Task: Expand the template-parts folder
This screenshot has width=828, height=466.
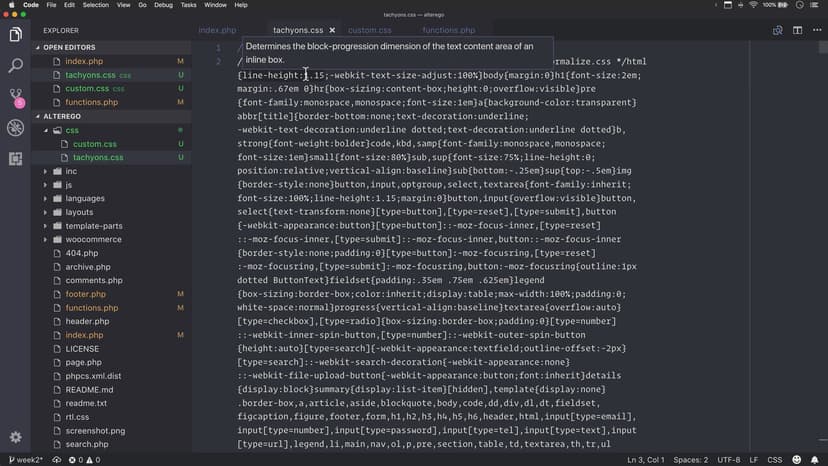Action: click(93, 226)
